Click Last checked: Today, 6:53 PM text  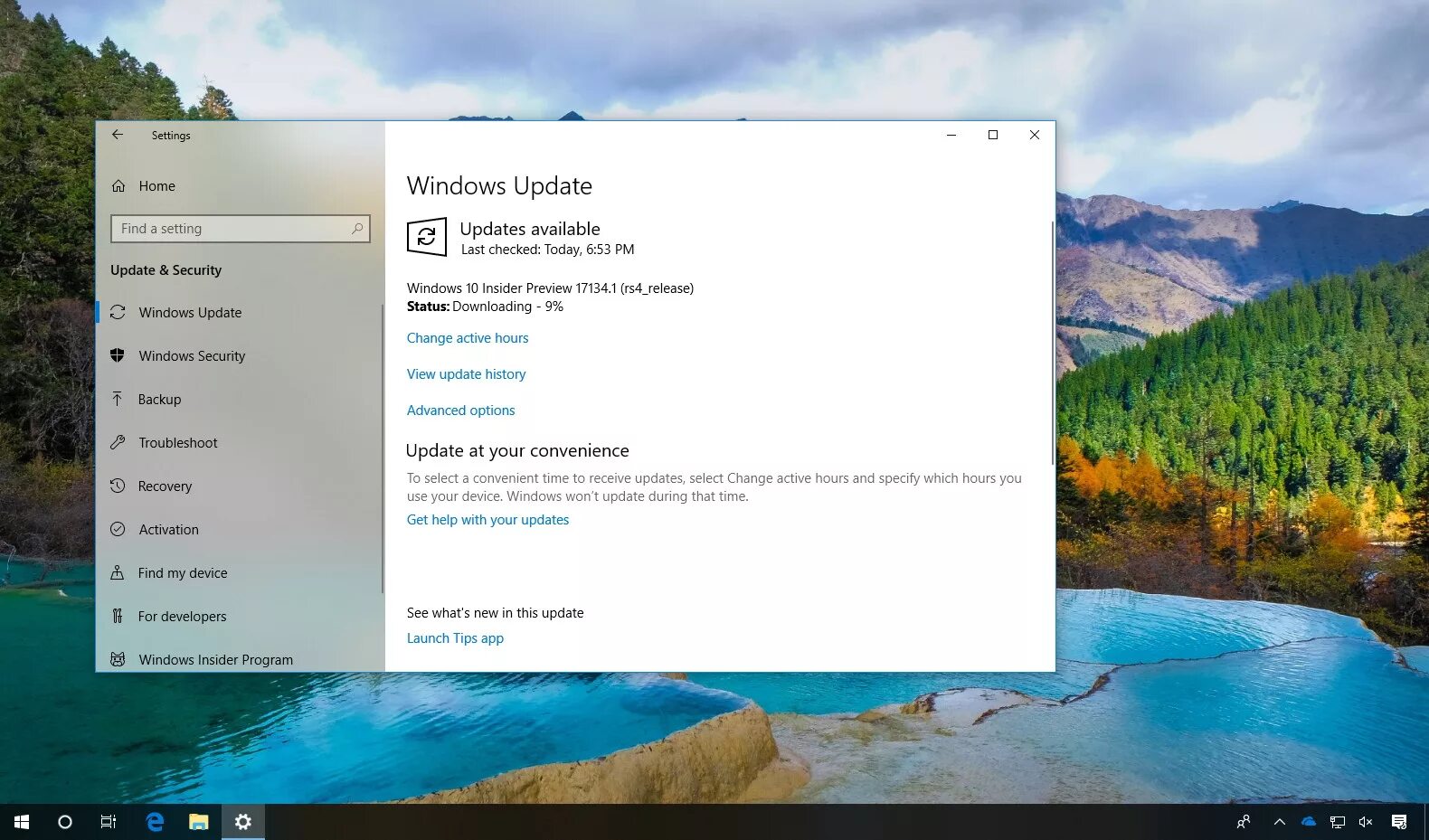click(x=547, y=249)
